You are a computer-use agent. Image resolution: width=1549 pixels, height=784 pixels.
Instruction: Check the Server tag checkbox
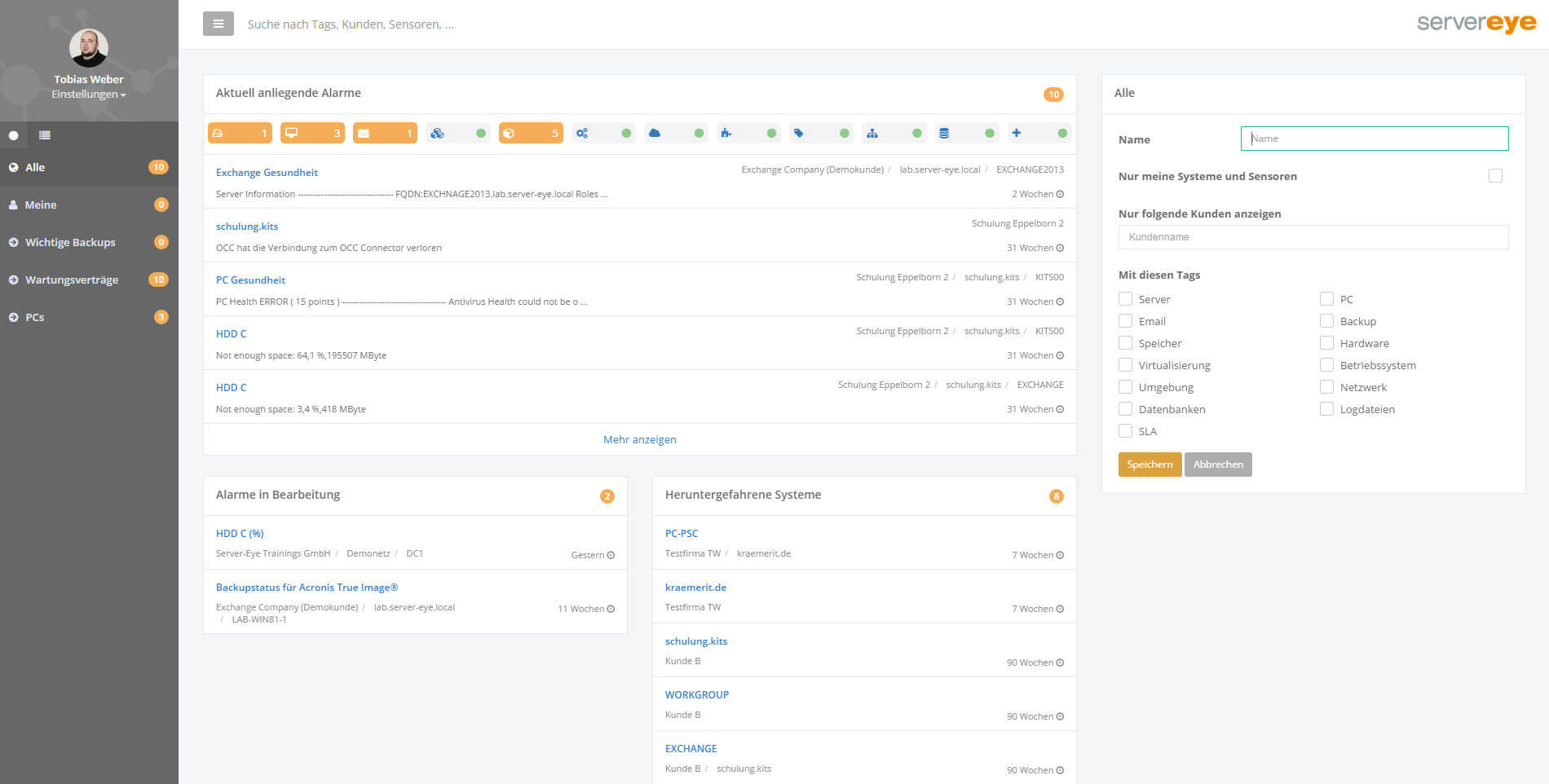(1125, 299)
